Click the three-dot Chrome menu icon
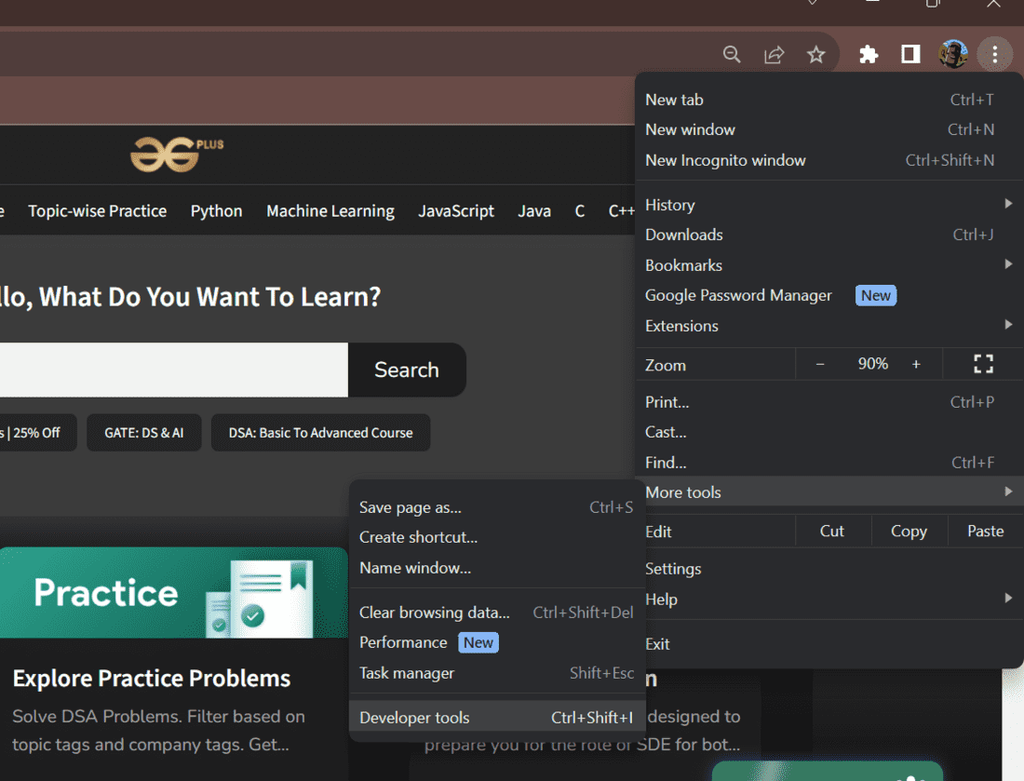The width and height of the screenshot is (1024, 781). coord(995,54)
